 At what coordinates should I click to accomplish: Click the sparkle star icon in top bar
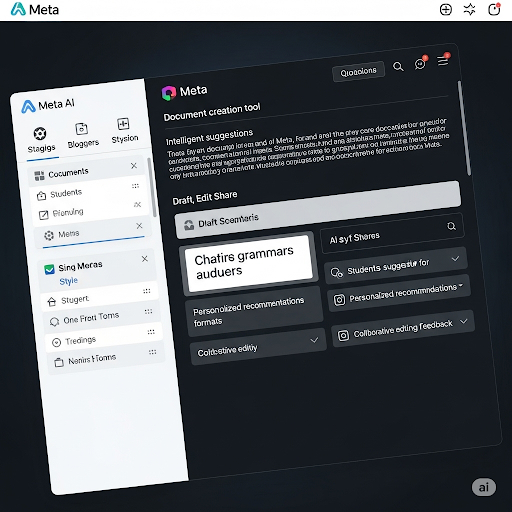[469, 10]
